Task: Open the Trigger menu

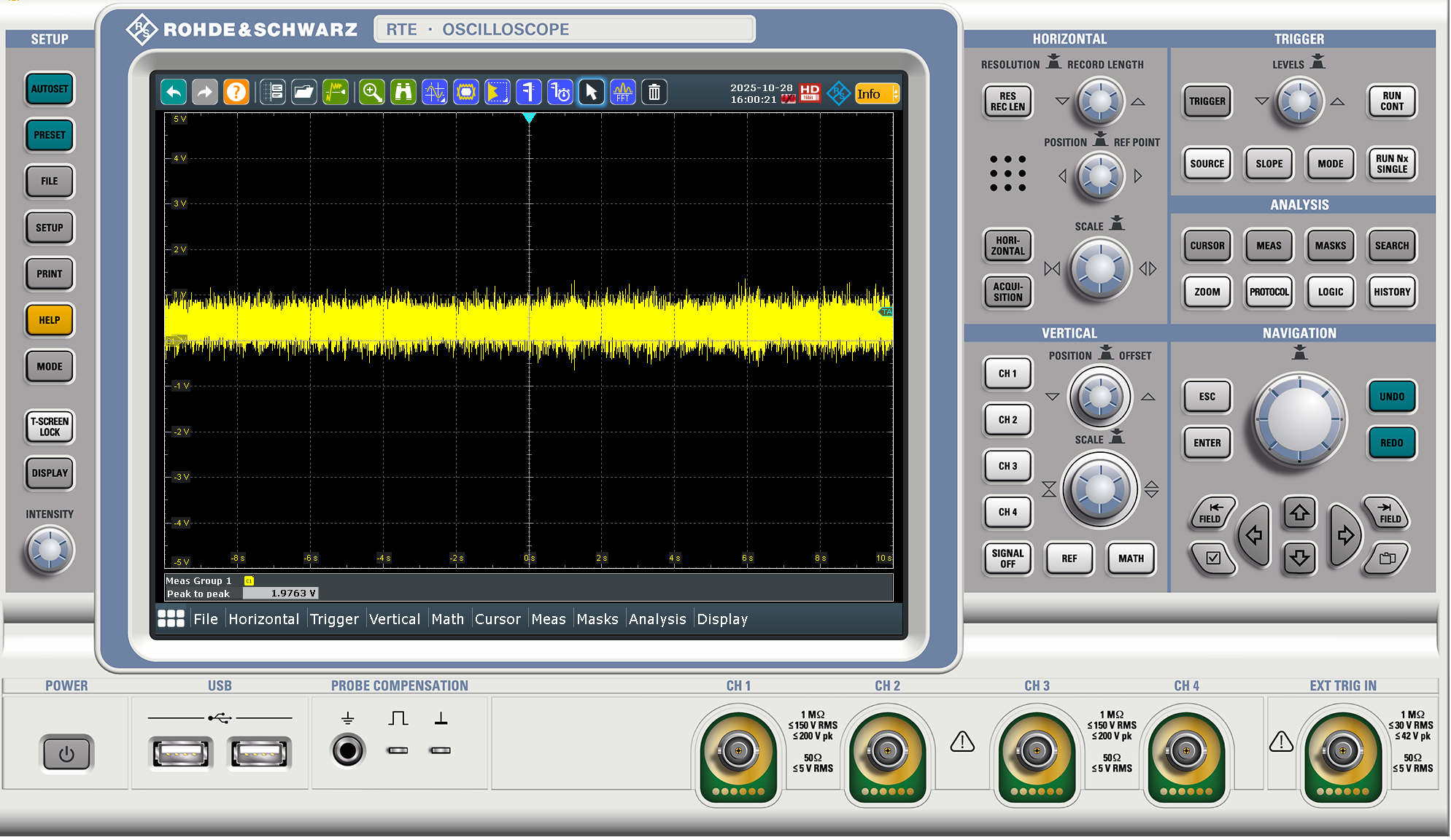Action: [334, 619]
